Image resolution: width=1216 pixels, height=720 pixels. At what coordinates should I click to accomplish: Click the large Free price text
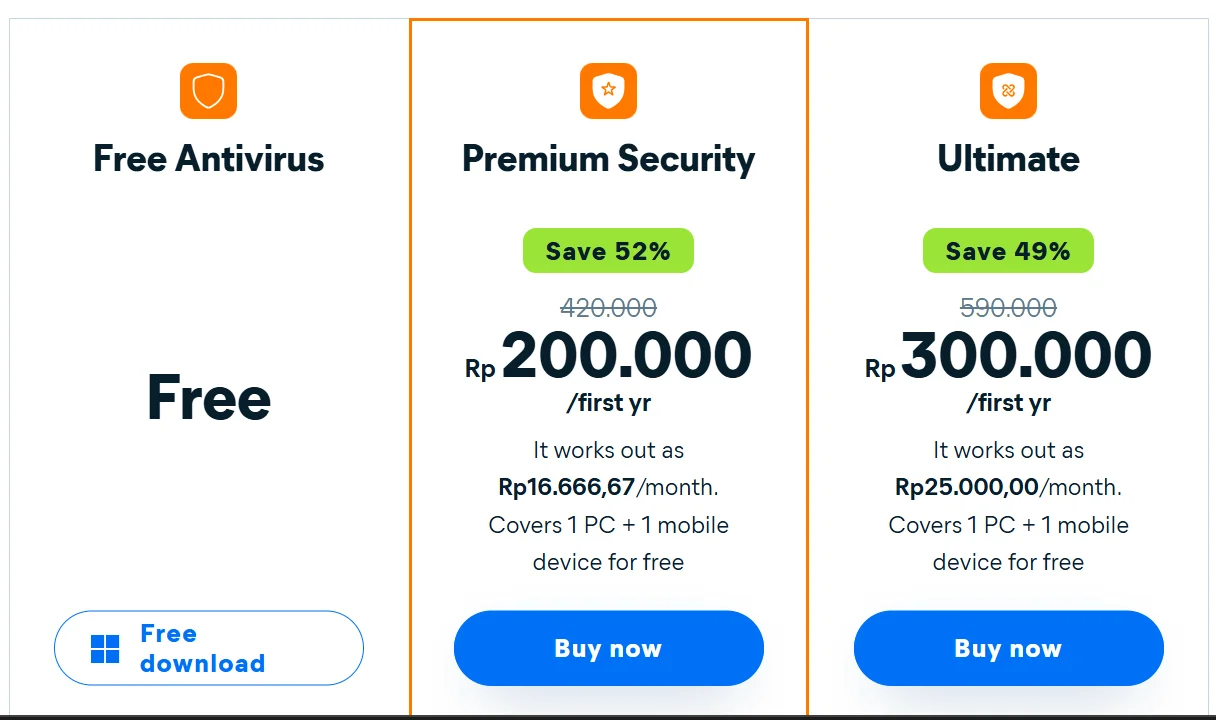[x=208, y=398]
